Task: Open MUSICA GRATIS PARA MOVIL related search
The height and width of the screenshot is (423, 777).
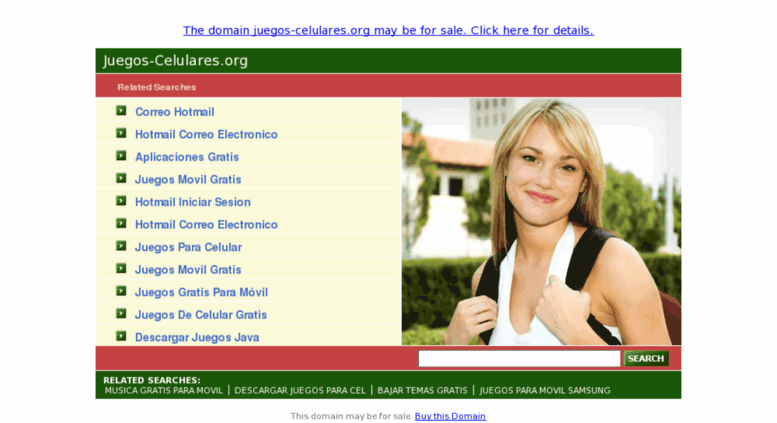Action: (164, 390)
